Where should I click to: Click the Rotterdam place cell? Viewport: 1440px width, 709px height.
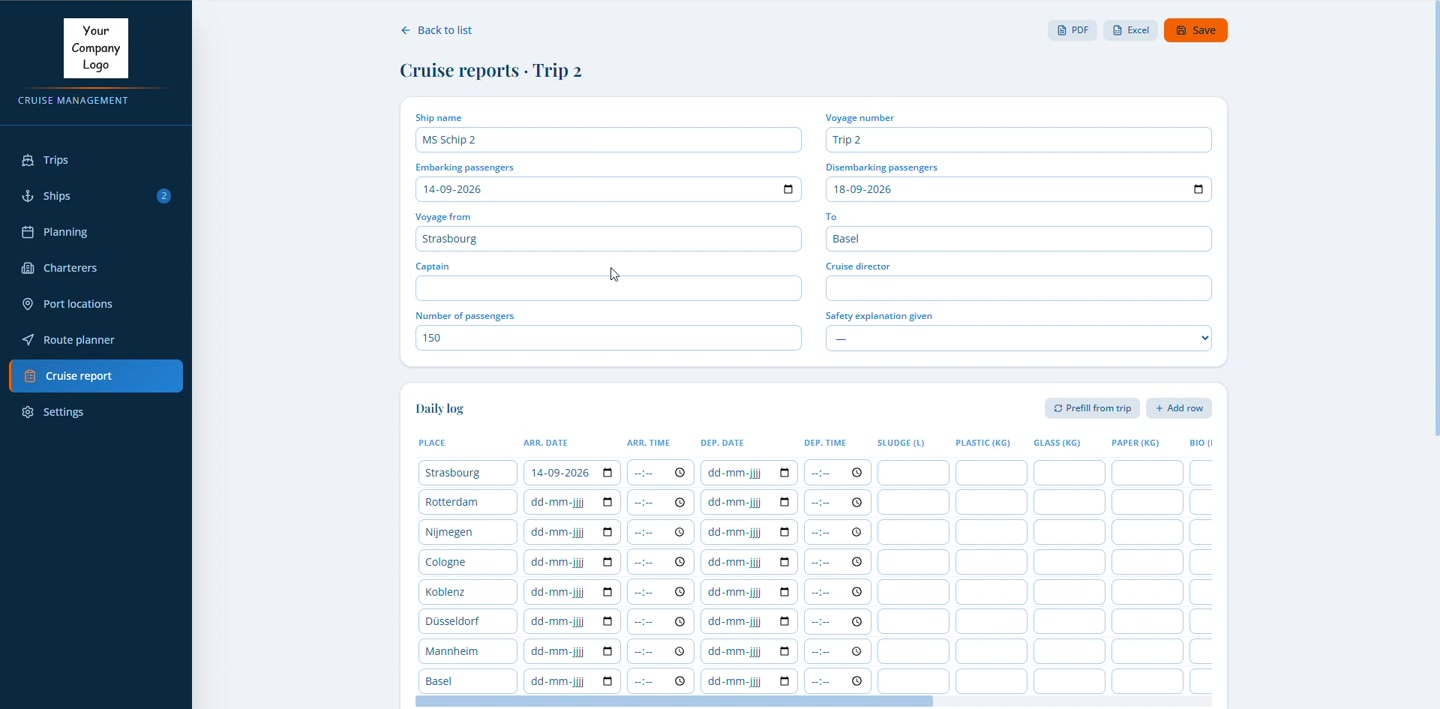click(467, 502)
